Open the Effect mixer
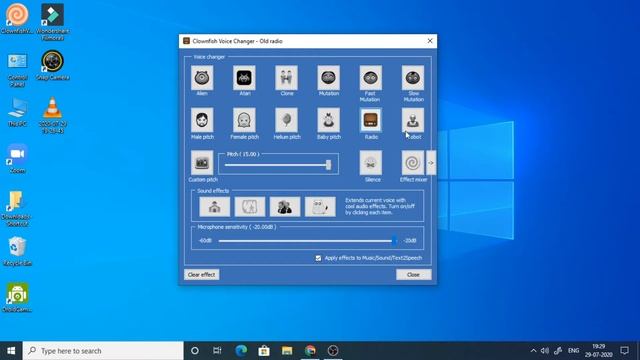640x360 pixels. tap(413, 163)
